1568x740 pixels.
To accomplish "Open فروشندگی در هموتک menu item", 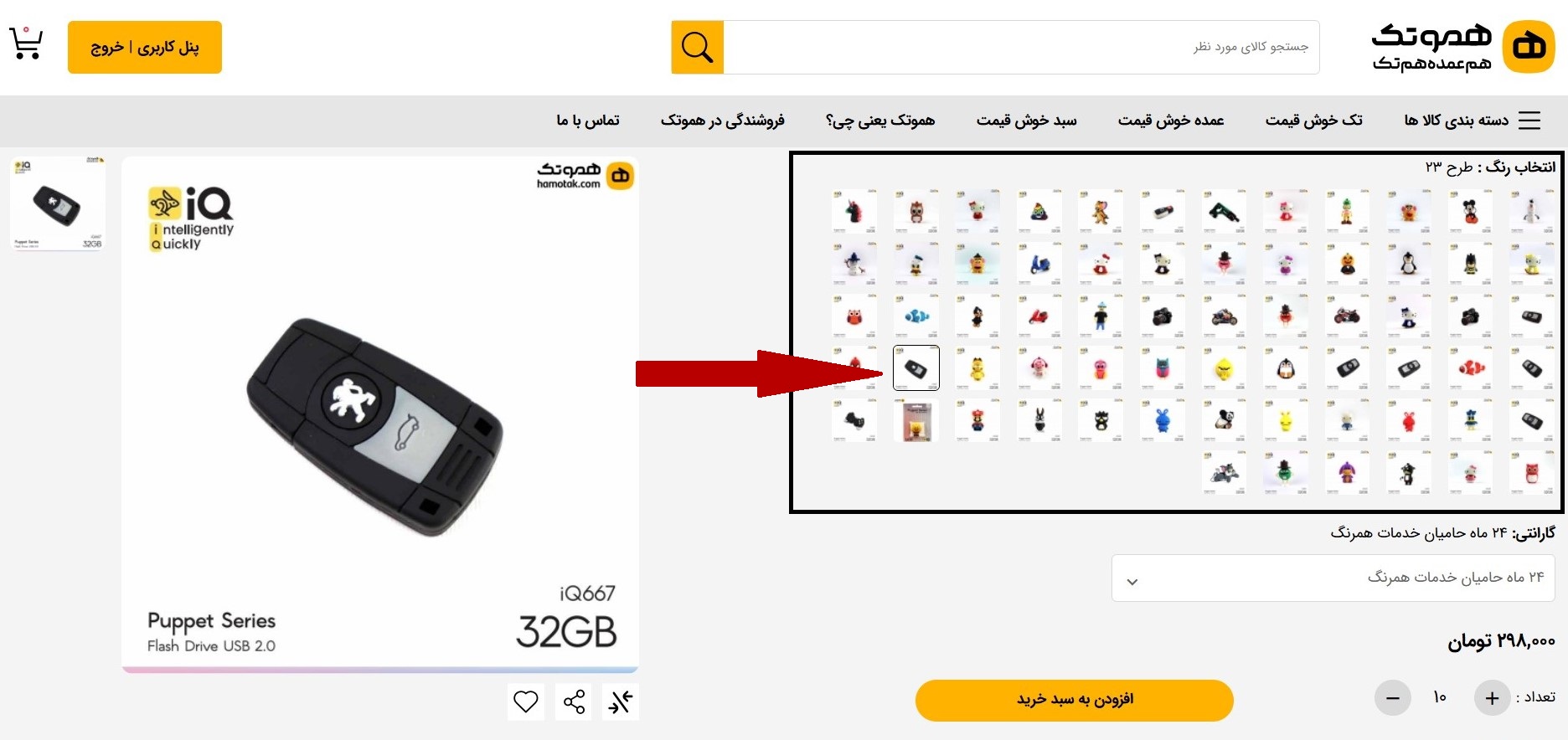I will [722, 121].
